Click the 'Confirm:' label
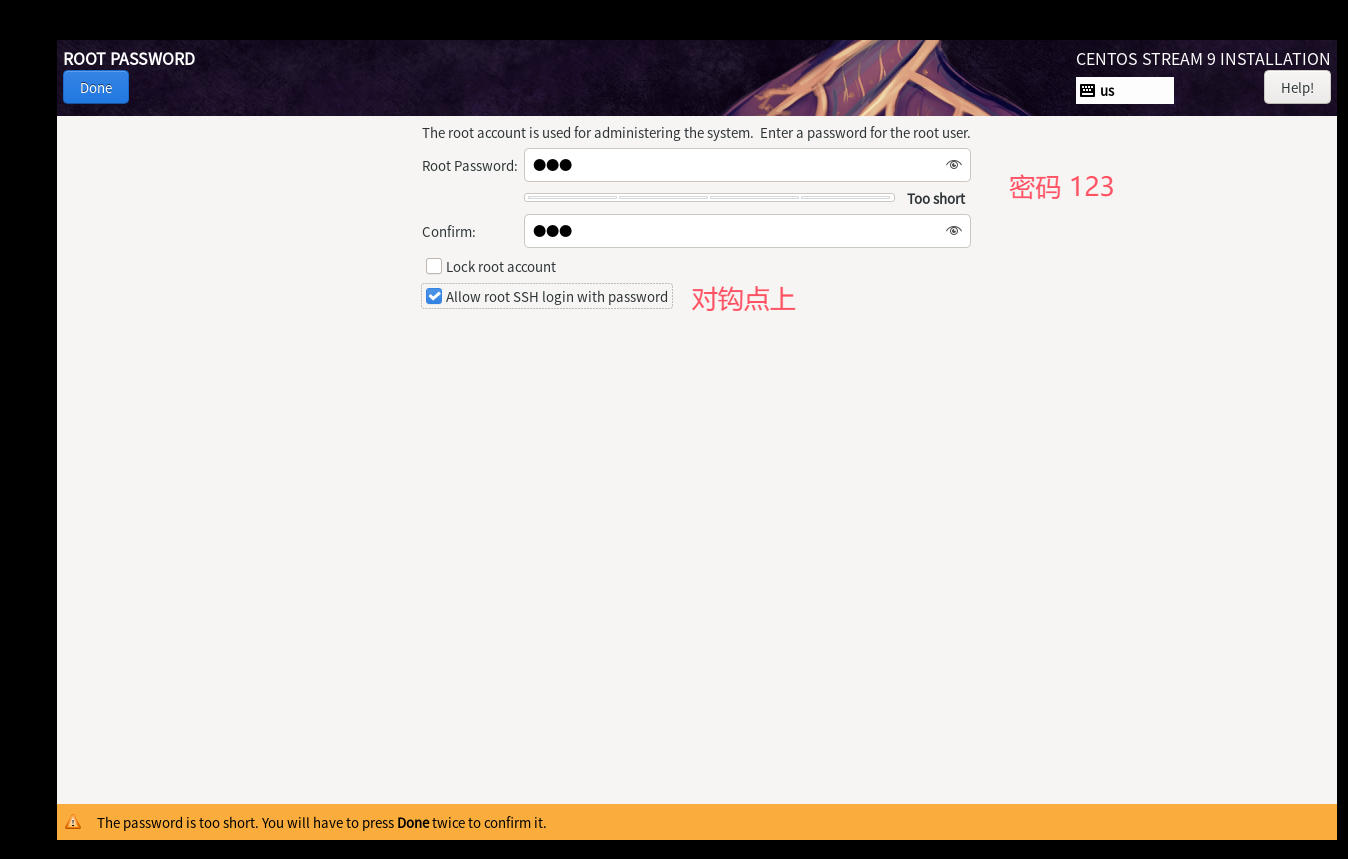Image resolution: width=1348 pixels, height=859 pixels. [x=449, y=232]
